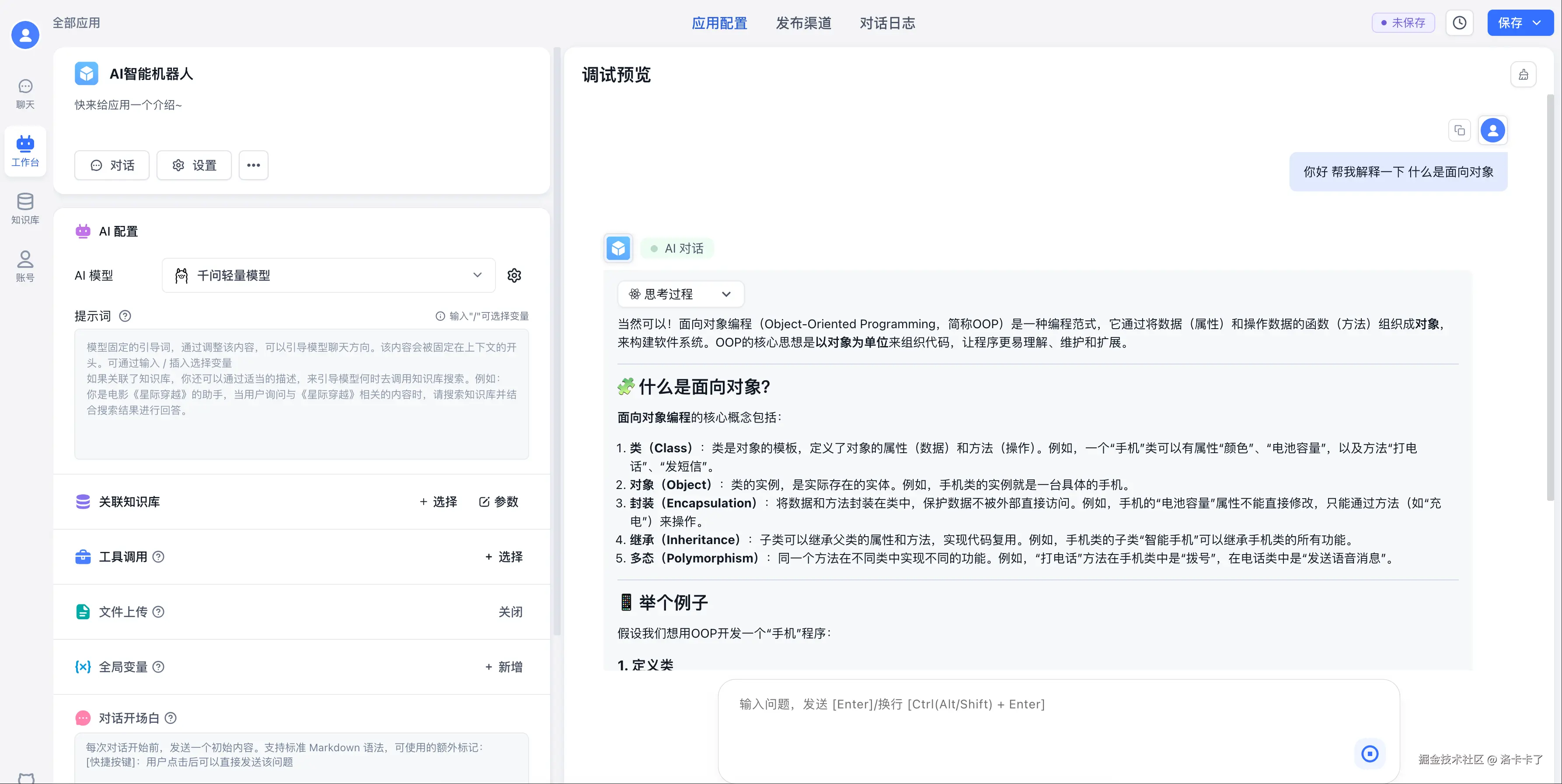
Task: Click the history clock icon
Action: (1459, 23)
